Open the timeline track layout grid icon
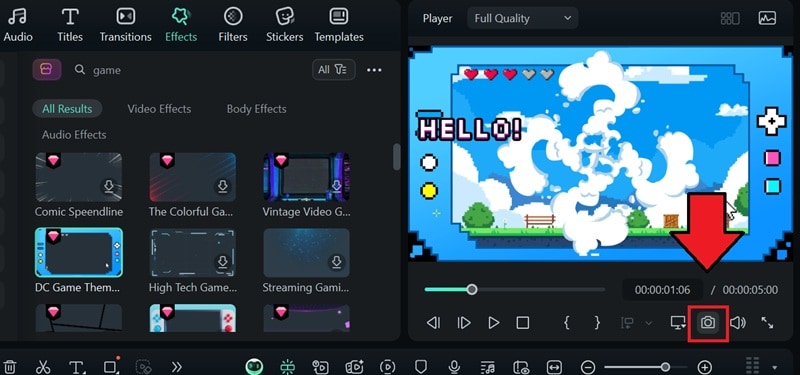800x375 pixels. [x=753, y=366]
